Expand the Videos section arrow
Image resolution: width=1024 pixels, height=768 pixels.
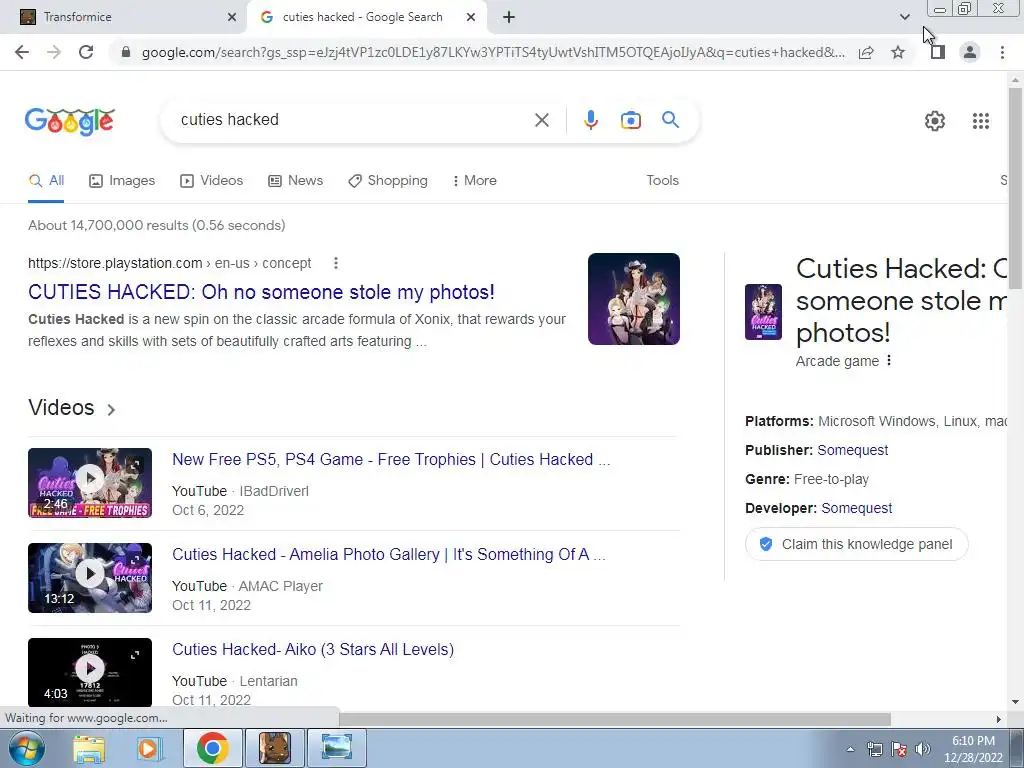click(x=111, y=409)
